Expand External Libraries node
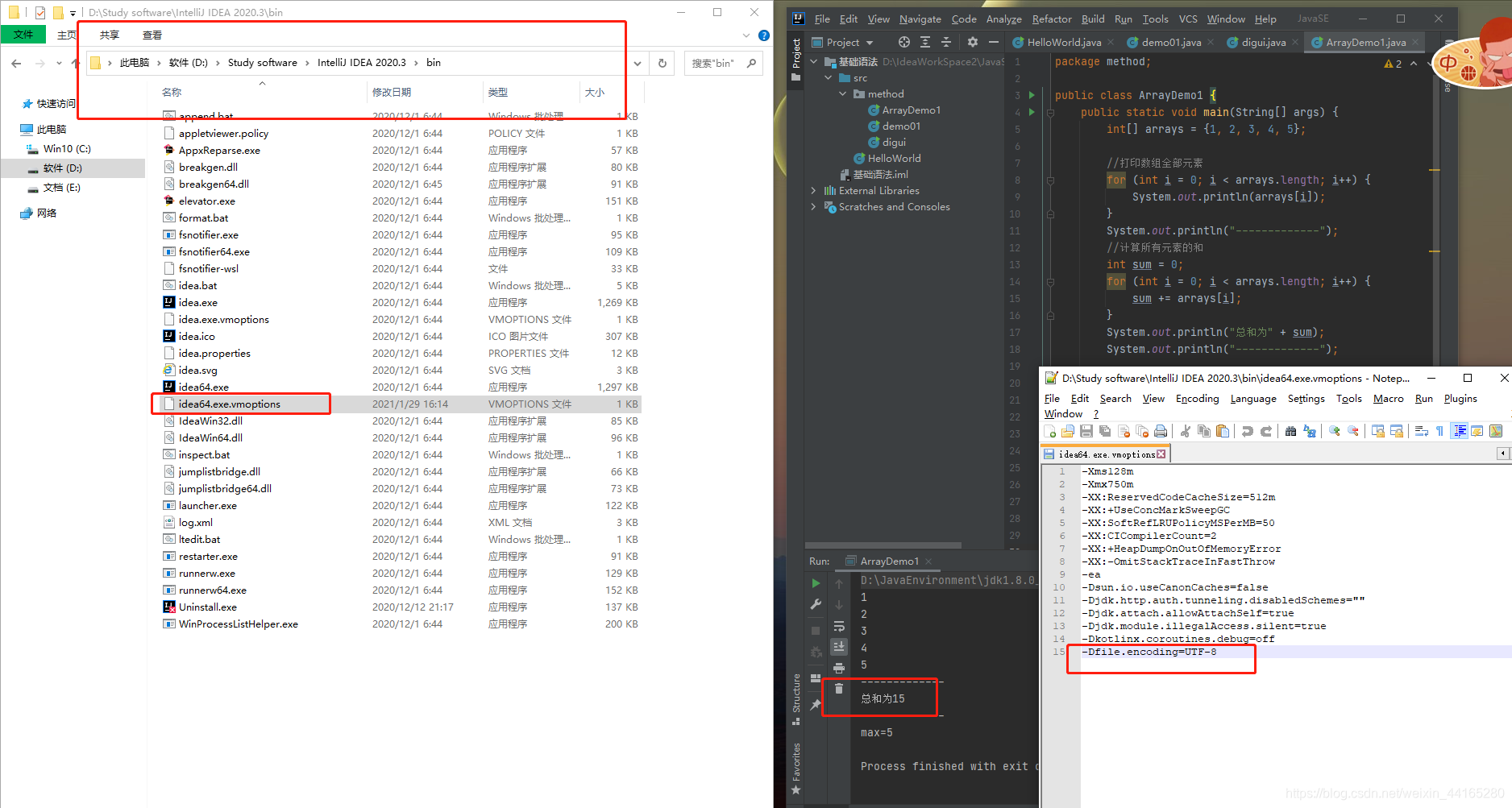Image resolution: width=1512 pixels, height=808 pixels. pos(813,191)
